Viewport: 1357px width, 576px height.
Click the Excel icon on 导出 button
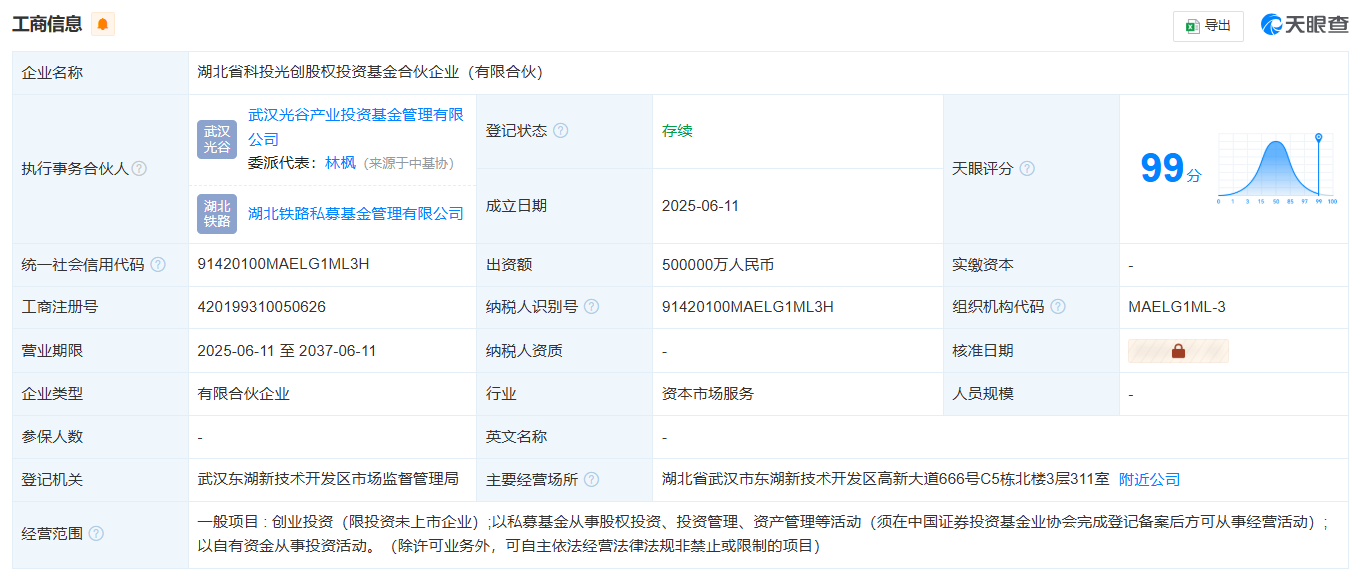coord(1192,26)
